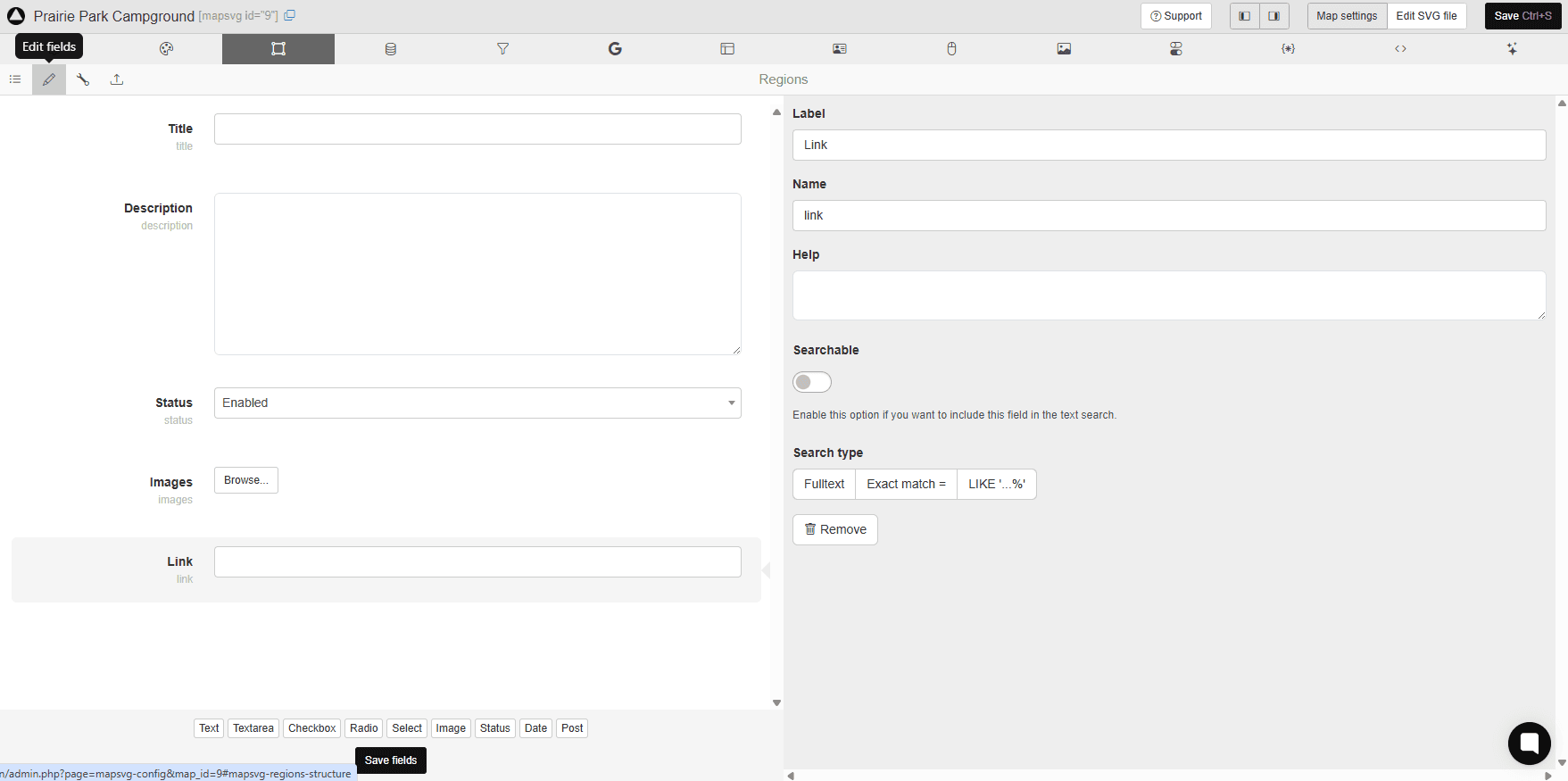This screenshot has height=781, width=1568.
Task: Open the Colors palette tab icon
Action: coord(166,49)
